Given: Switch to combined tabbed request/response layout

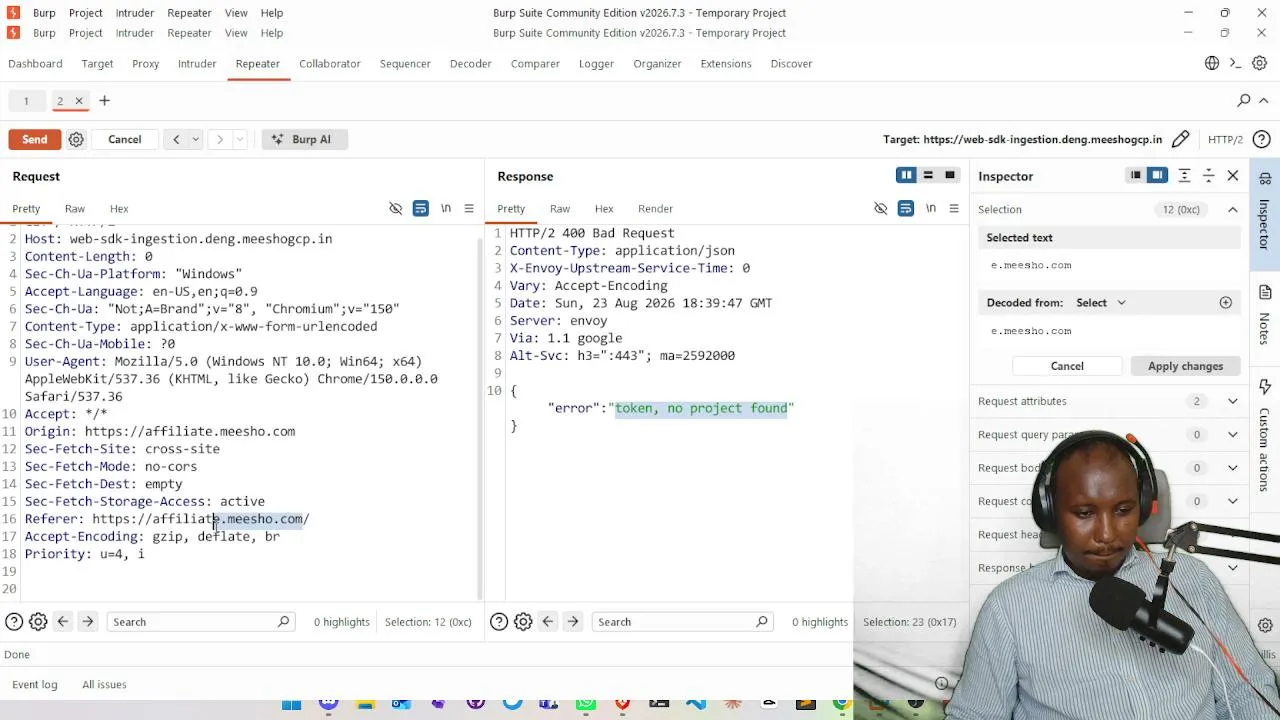Looking at the screenshot, I should coord(950,176).
